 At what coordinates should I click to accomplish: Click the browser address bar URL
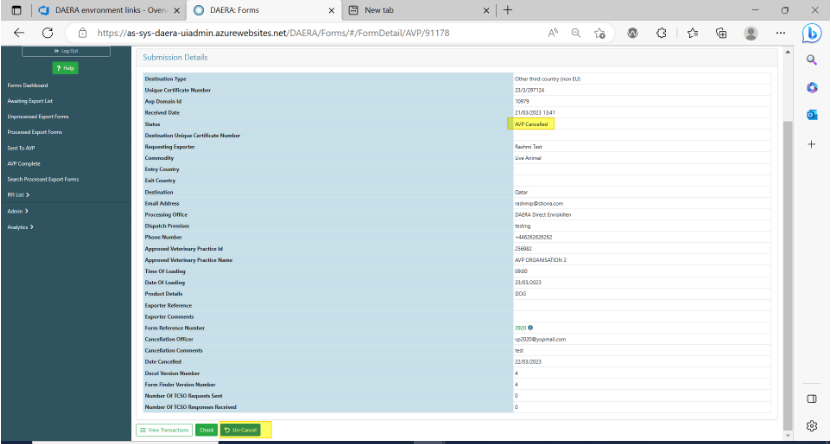point(300,33)
